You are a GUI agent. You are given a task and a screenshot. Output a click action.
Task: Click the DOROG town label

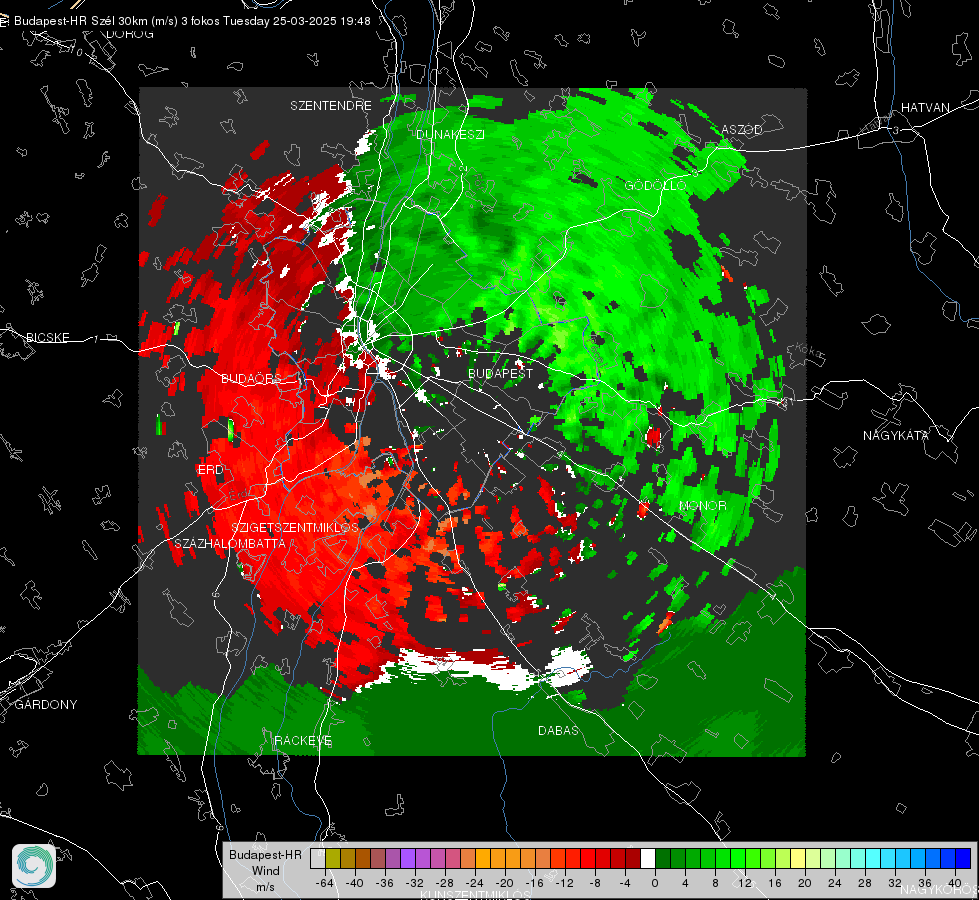[130, 34]
